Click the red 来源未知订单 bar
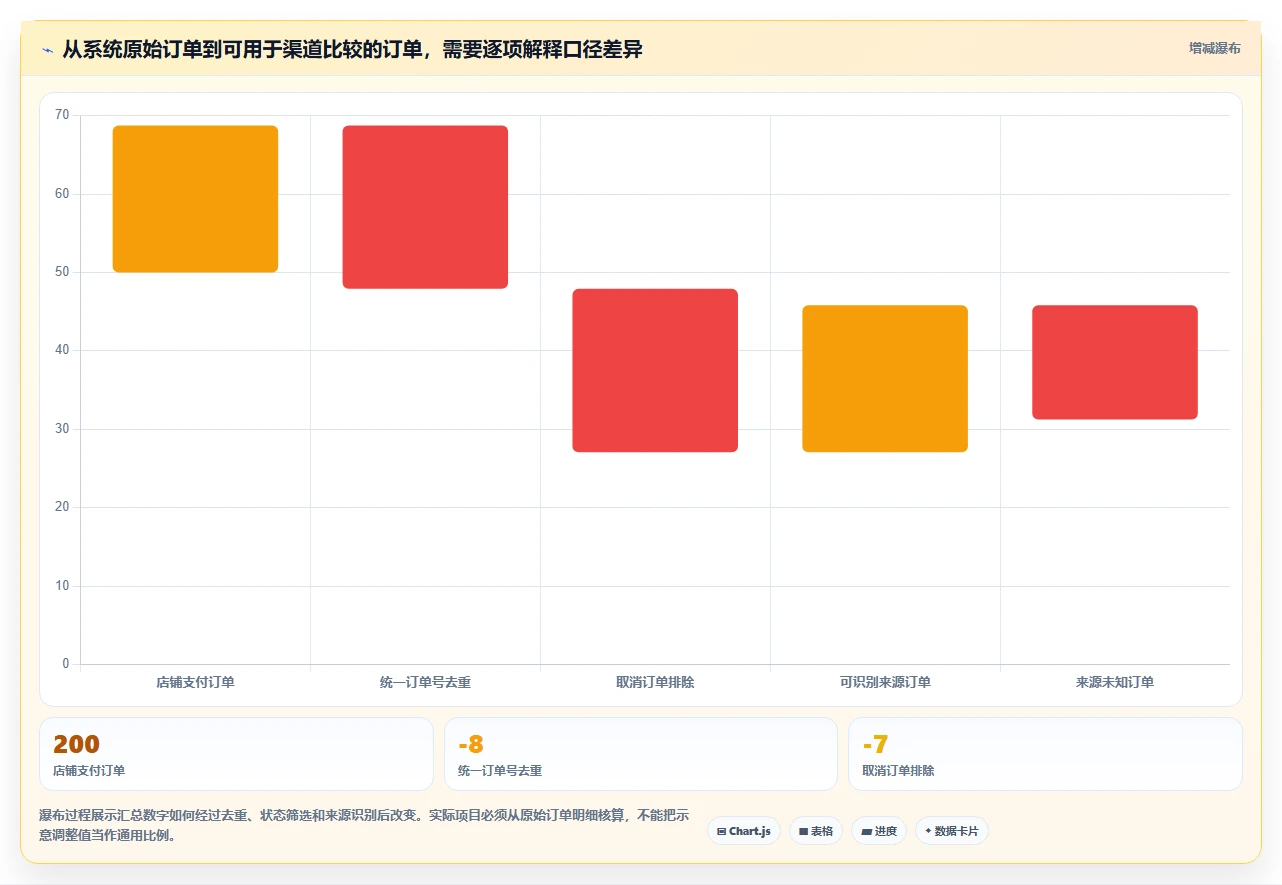 [1115, 362]
